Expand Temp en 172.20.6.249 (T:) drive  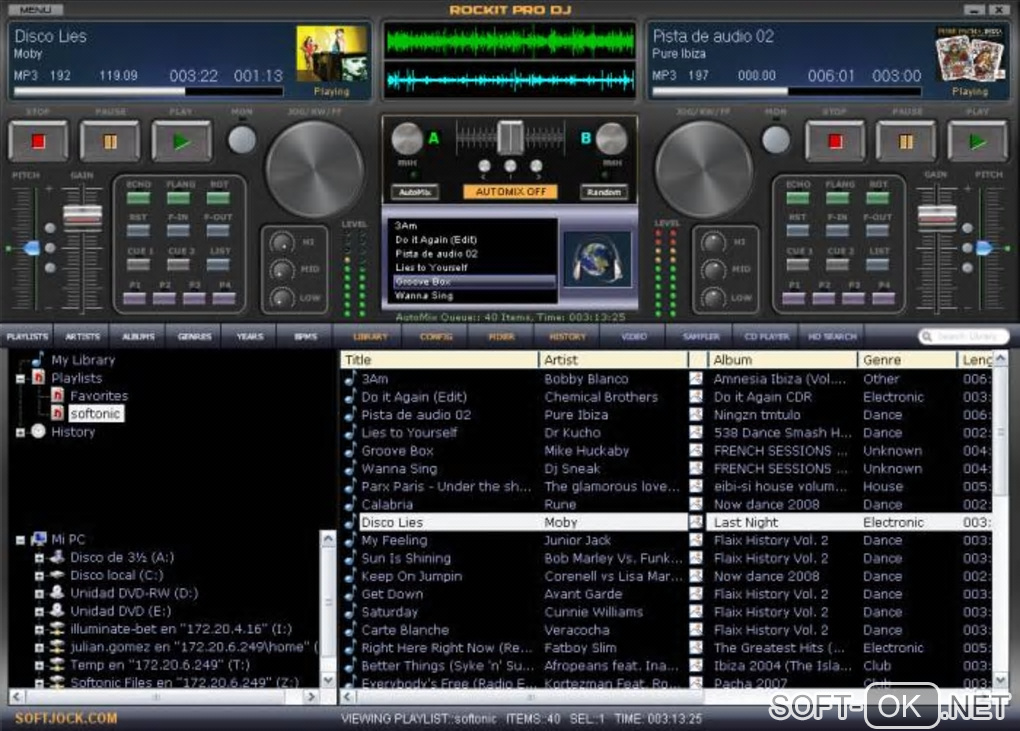39,665
